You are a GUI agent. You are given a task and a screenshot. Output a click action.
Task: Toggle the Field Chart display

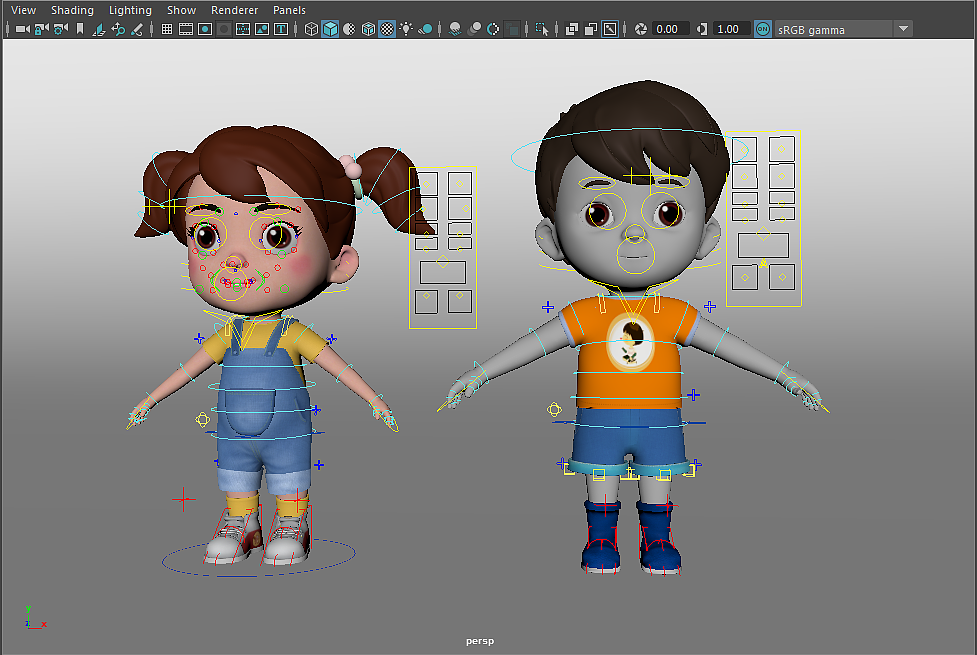(x=243, y=29)
